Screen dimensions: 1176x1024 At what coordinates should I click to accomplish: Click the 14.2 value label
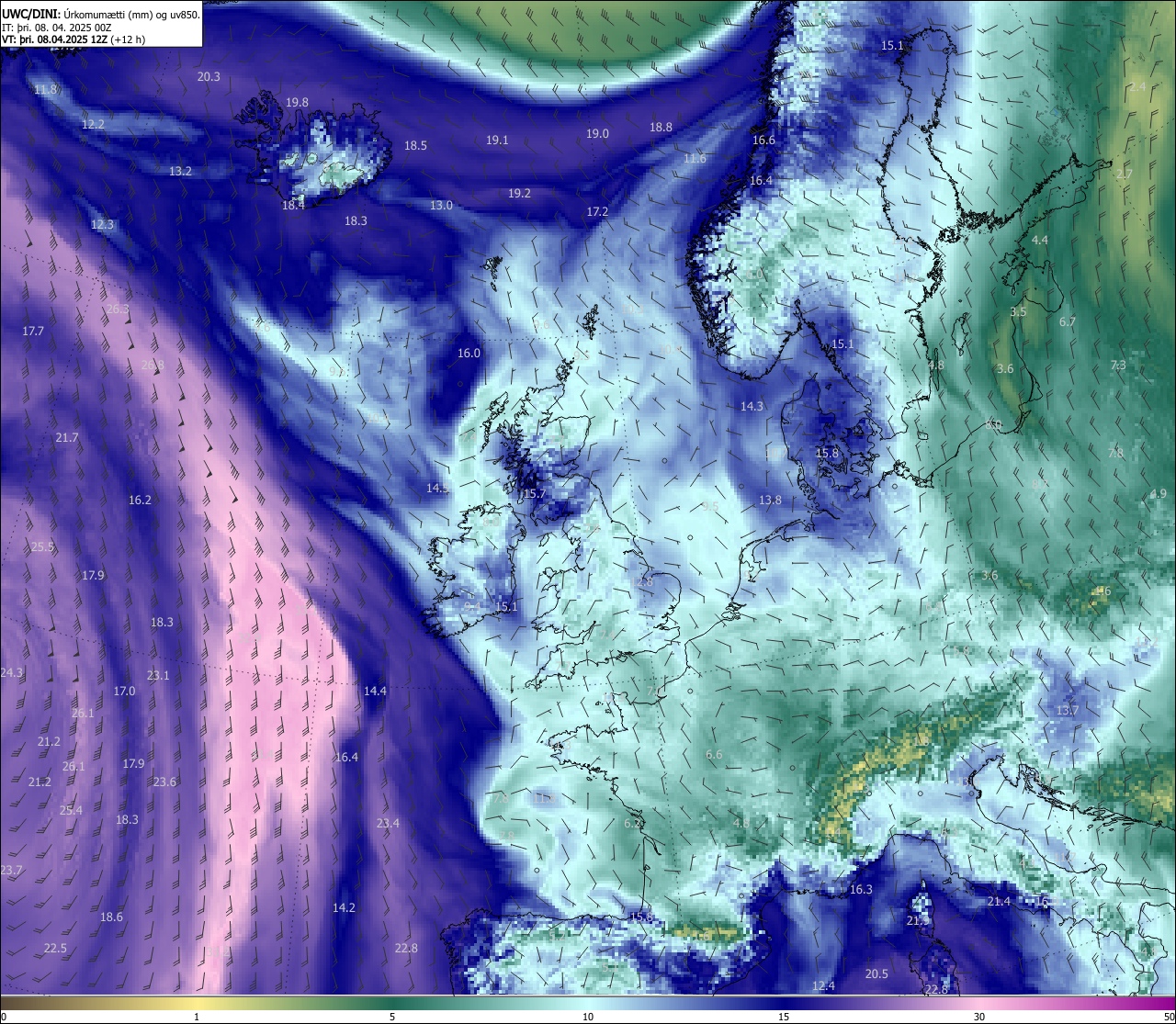click(344, 908)
